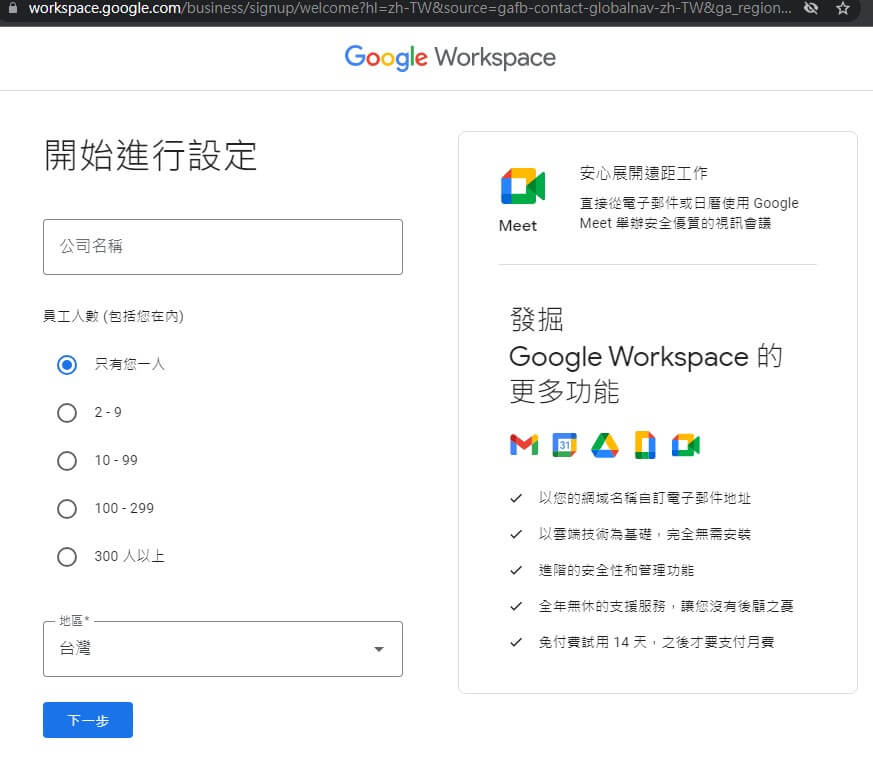Image resolution: width=873 pixels, height=779 pixels.
Task: Click the large Meet icon in the promo panel
Action: click(519, 185)
